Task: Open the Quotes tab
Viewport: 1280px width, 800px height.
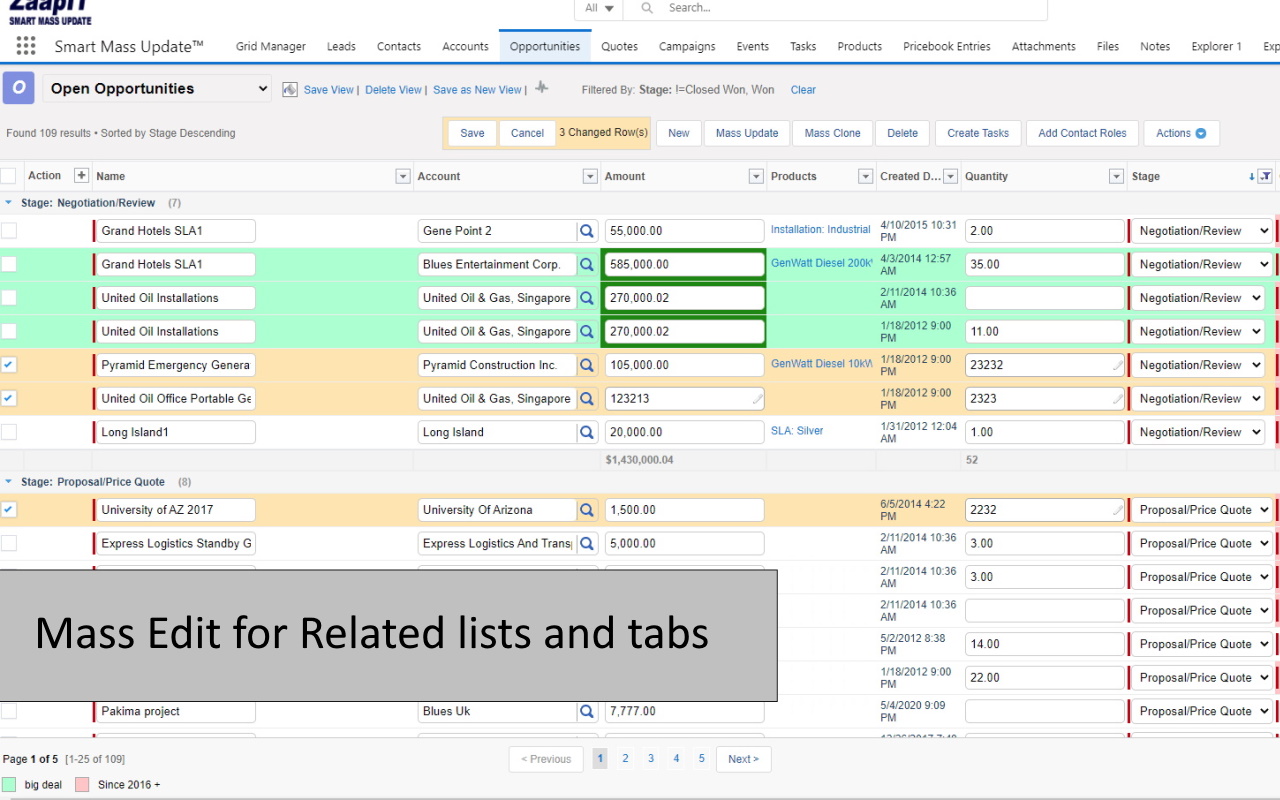Action: tap(620, 46)
